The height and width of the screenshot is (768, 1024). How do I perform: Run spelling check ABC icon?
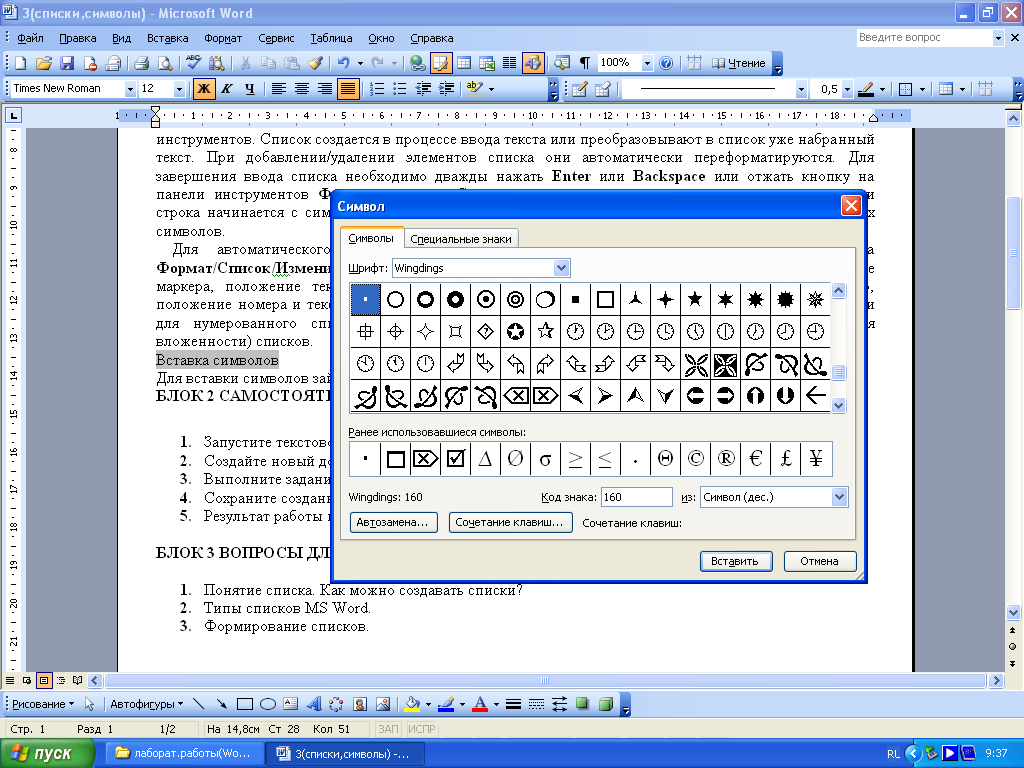(193, 63)
